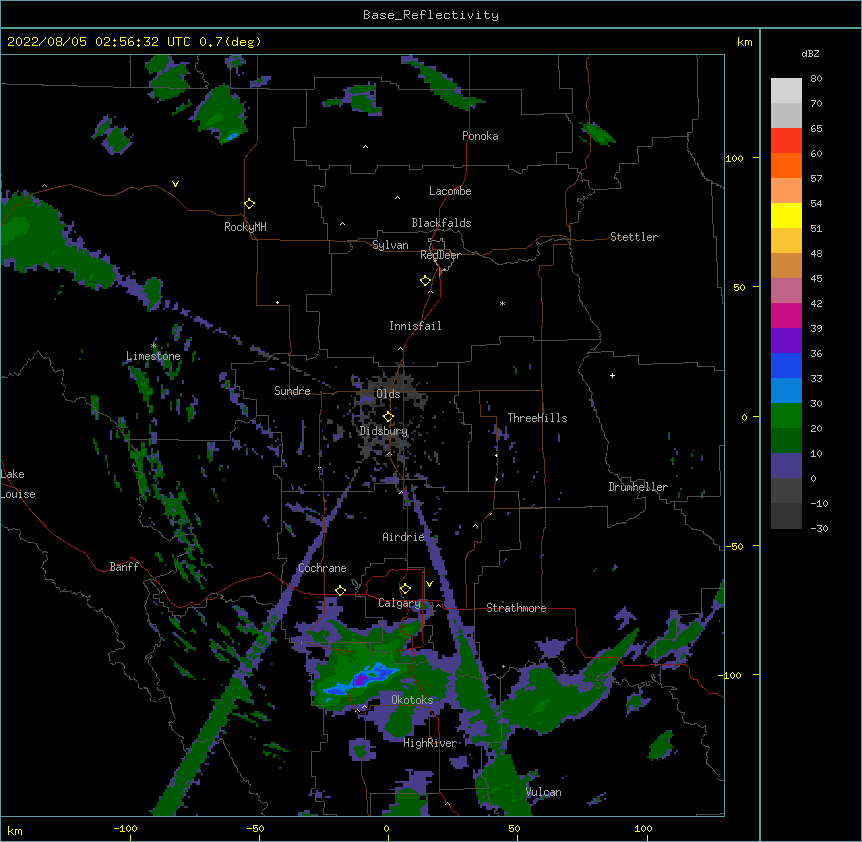Click the timestamp 2022/08/05 02:56:32 UTC
Screen dimensions: 862x842
(x=99, y=42)
